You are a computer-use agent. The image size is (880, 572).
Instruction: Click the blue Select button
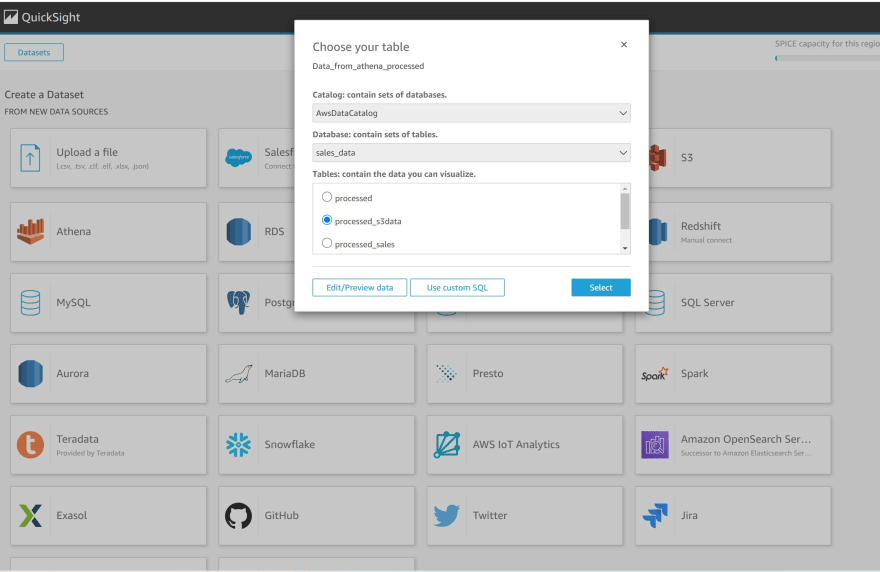[601, 287]
